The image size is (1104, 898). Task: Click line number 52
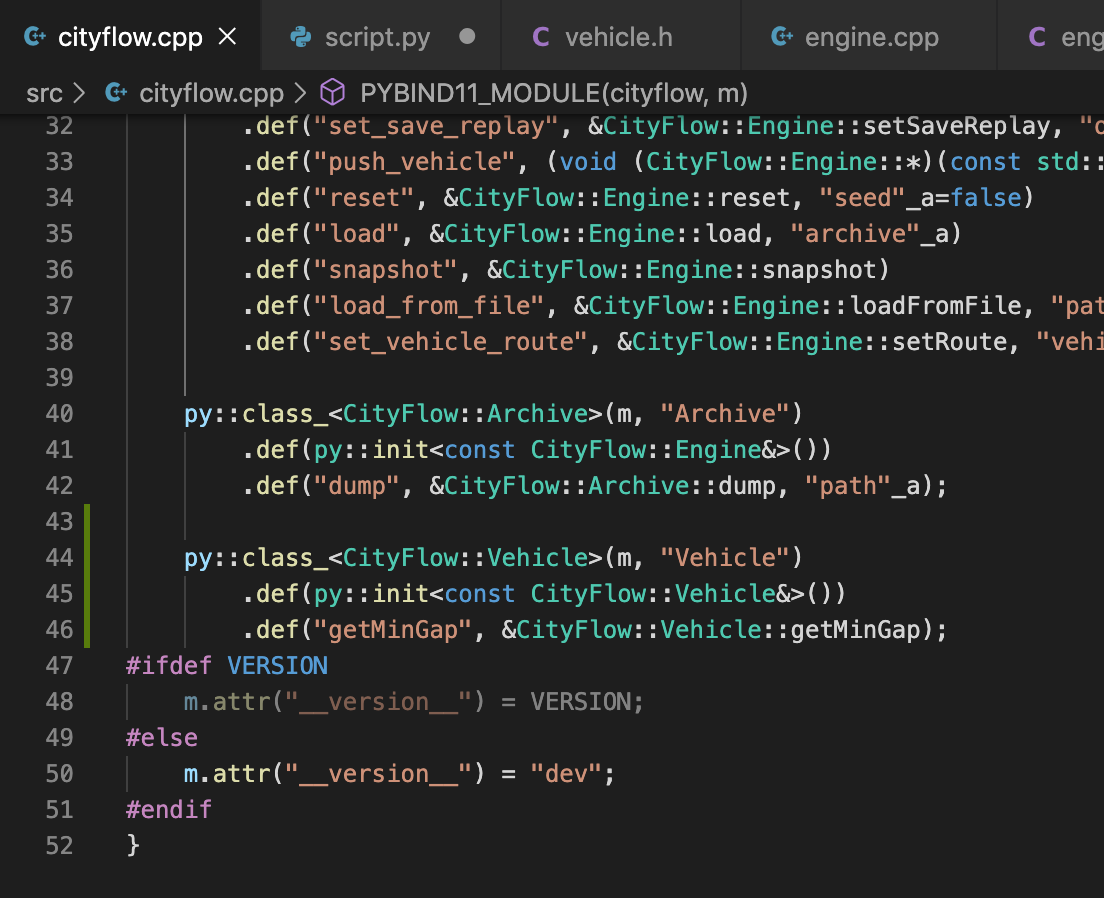[x=59, y=845]
